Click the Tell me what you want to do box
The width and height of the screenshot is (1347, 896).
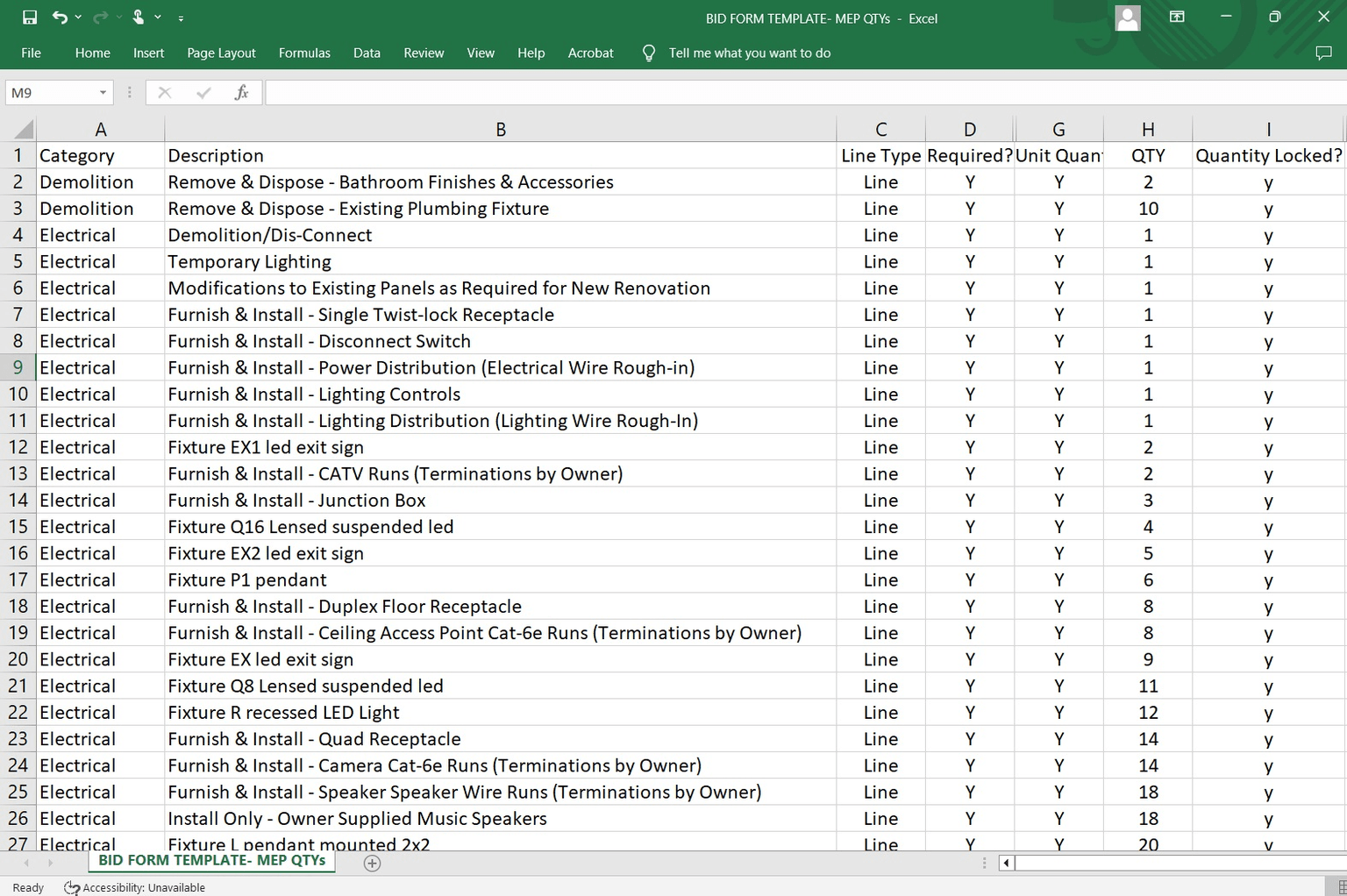(749, 53)
